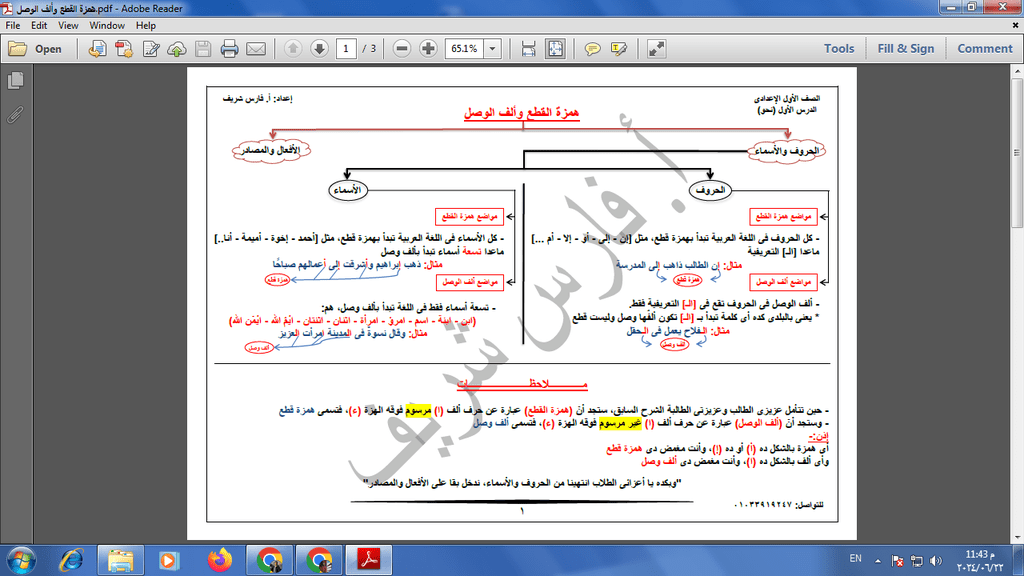Open the Comment pane
This screenshot has width=1024, height=576.
[985, 49]
